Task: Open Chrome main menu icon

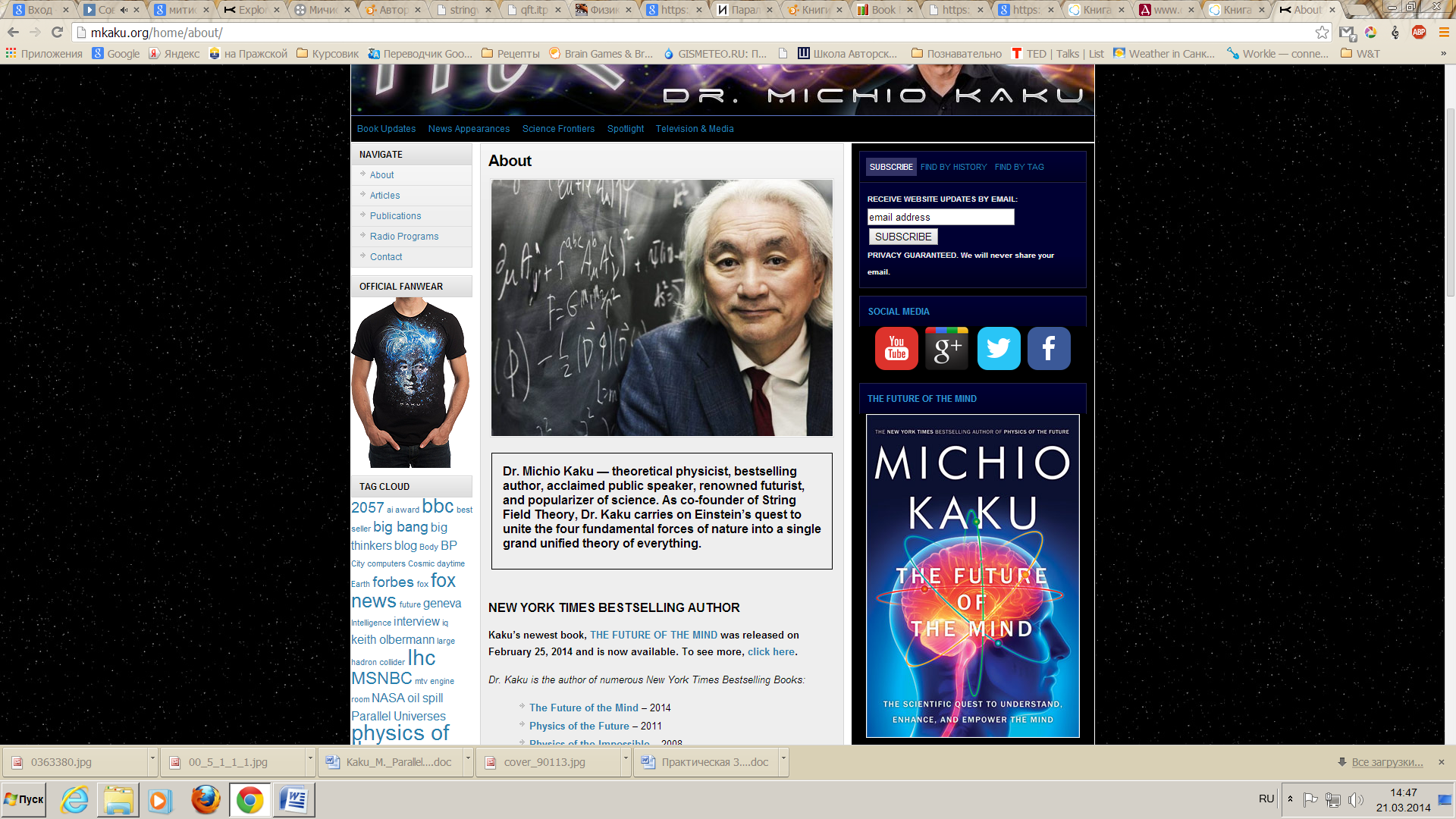Action: pyautogui.click(x=1444, y=32)
